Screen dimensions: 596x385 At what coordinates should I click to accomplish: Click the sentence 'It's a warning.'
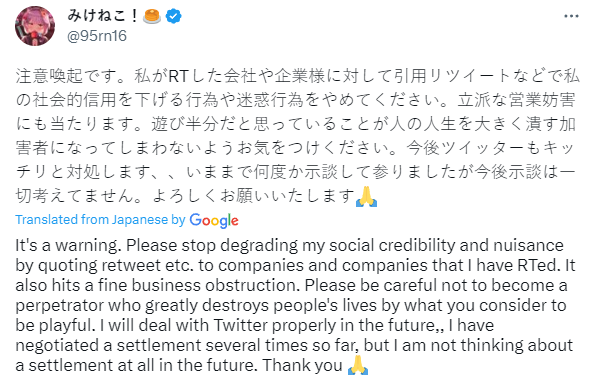click(x=68, y=246)
